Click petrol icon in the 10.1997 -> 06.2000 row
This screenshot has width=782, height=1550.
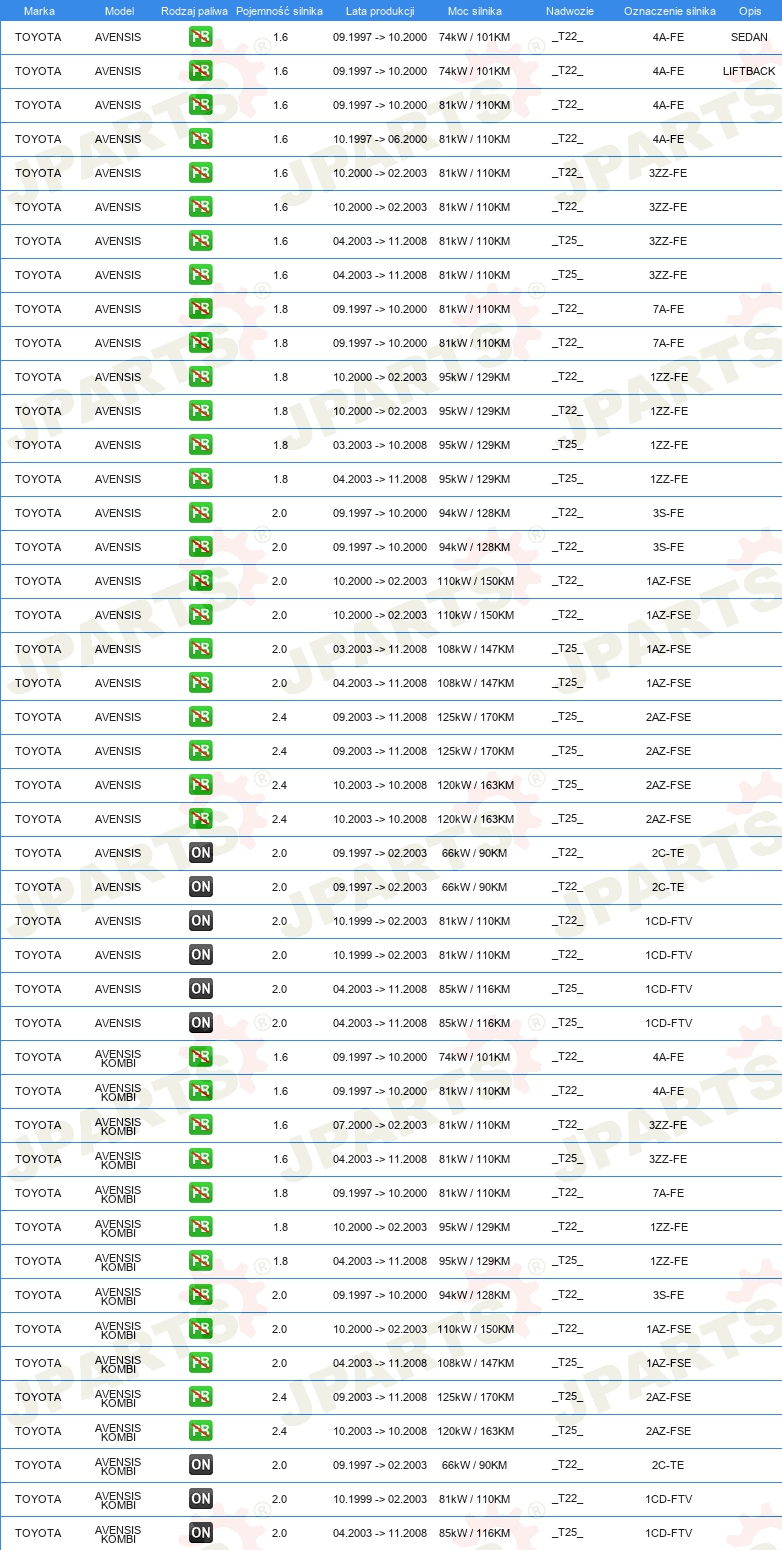(200, 139)
